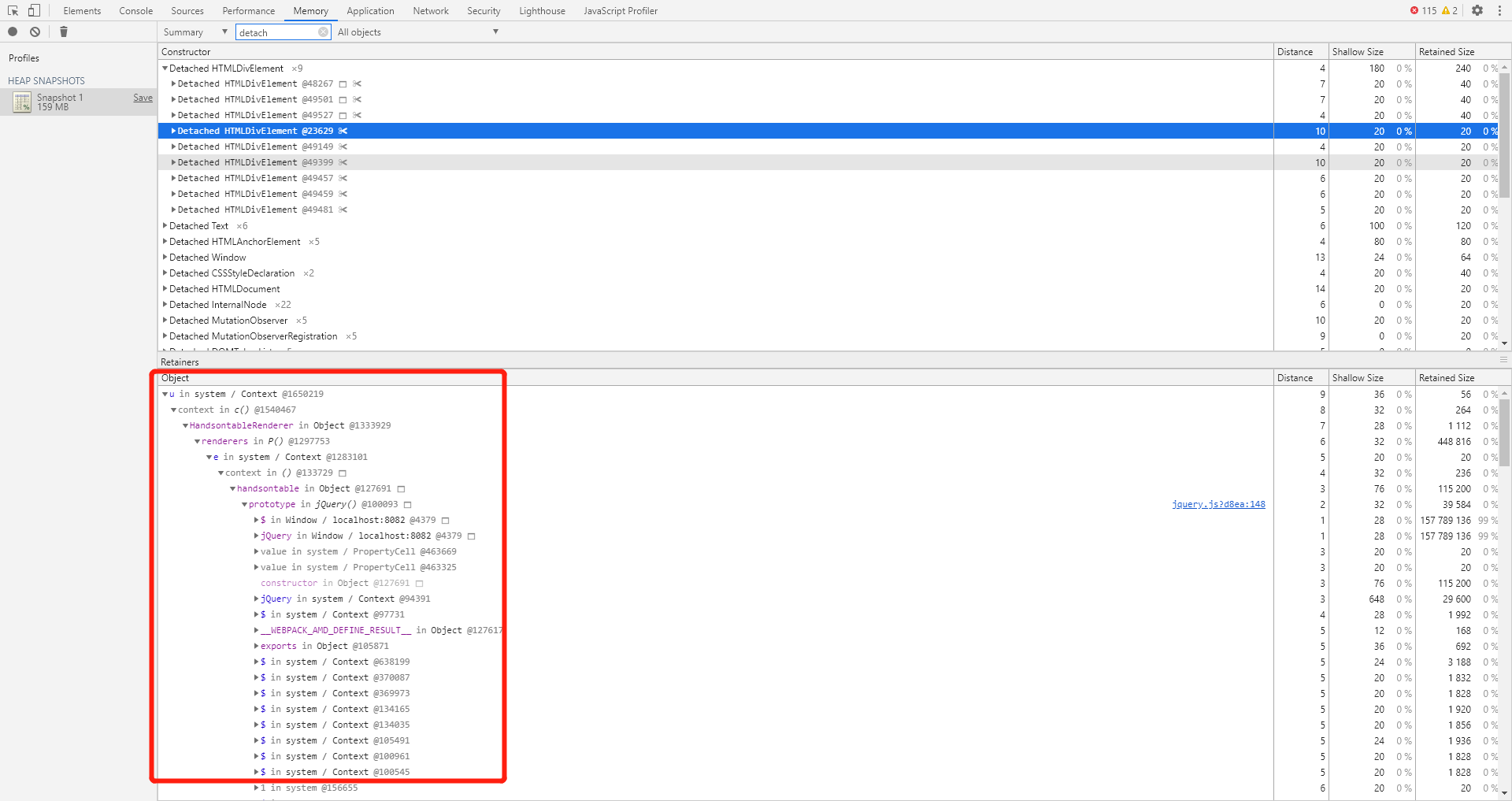Switch to the Elements tab
The width and height of the screenshot is (1512, 801).
(x=82, y=11)
